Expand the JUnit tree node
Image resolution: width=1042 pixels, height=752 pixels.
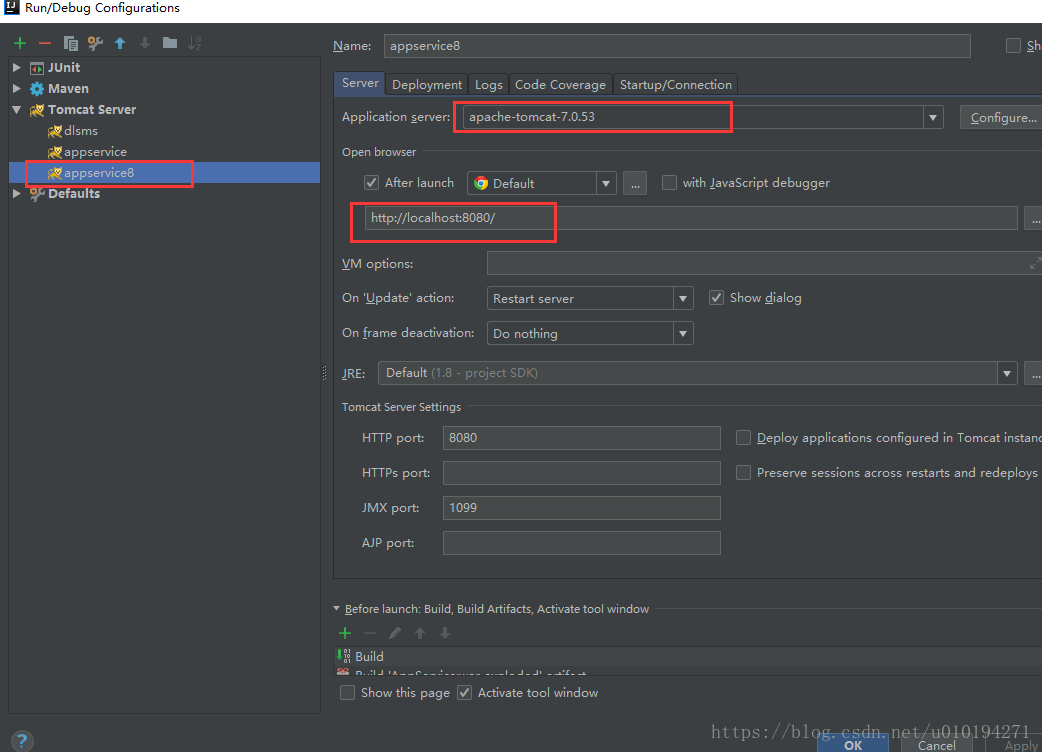click(x=17, y=68)
